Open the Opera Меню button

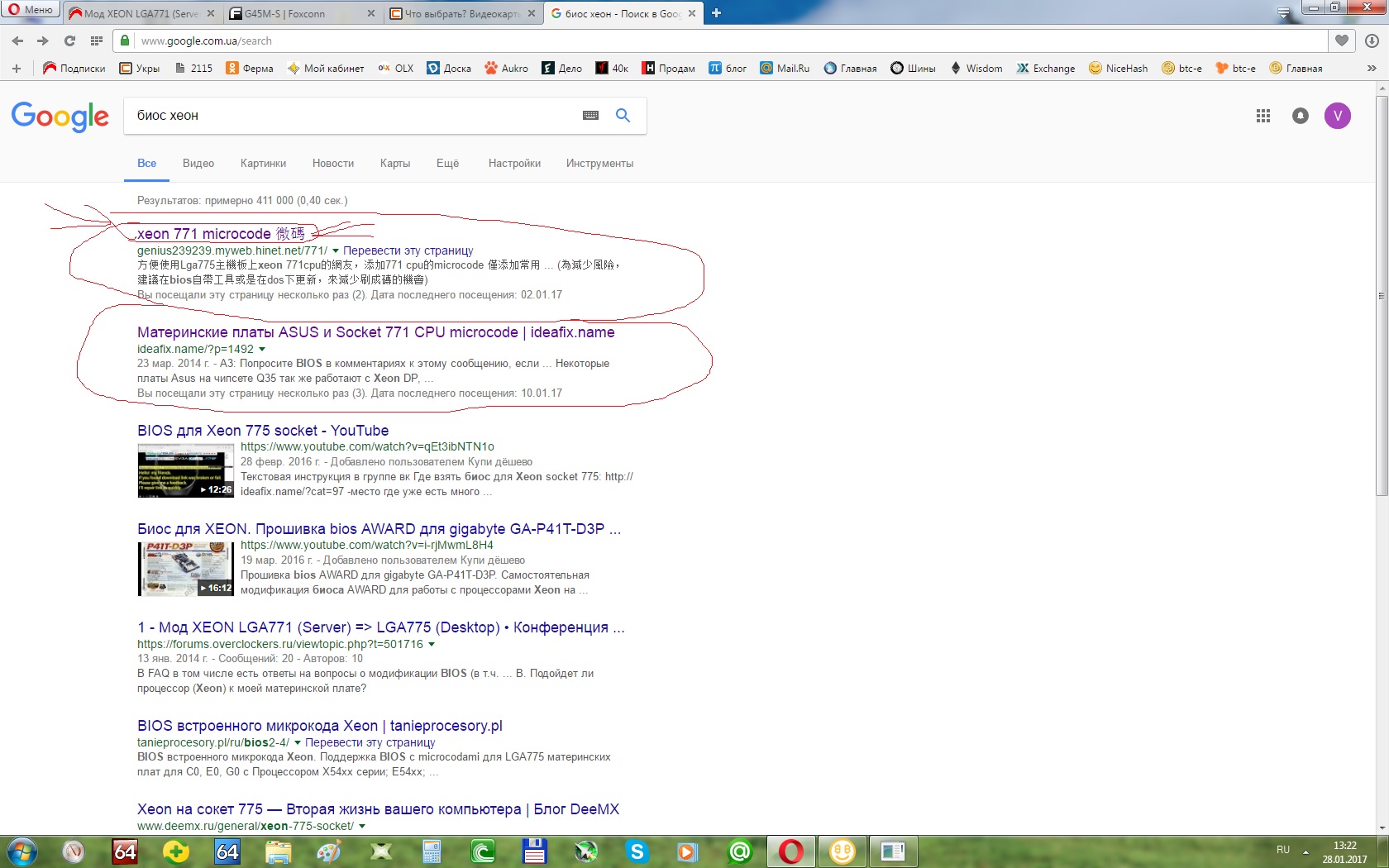31,10
